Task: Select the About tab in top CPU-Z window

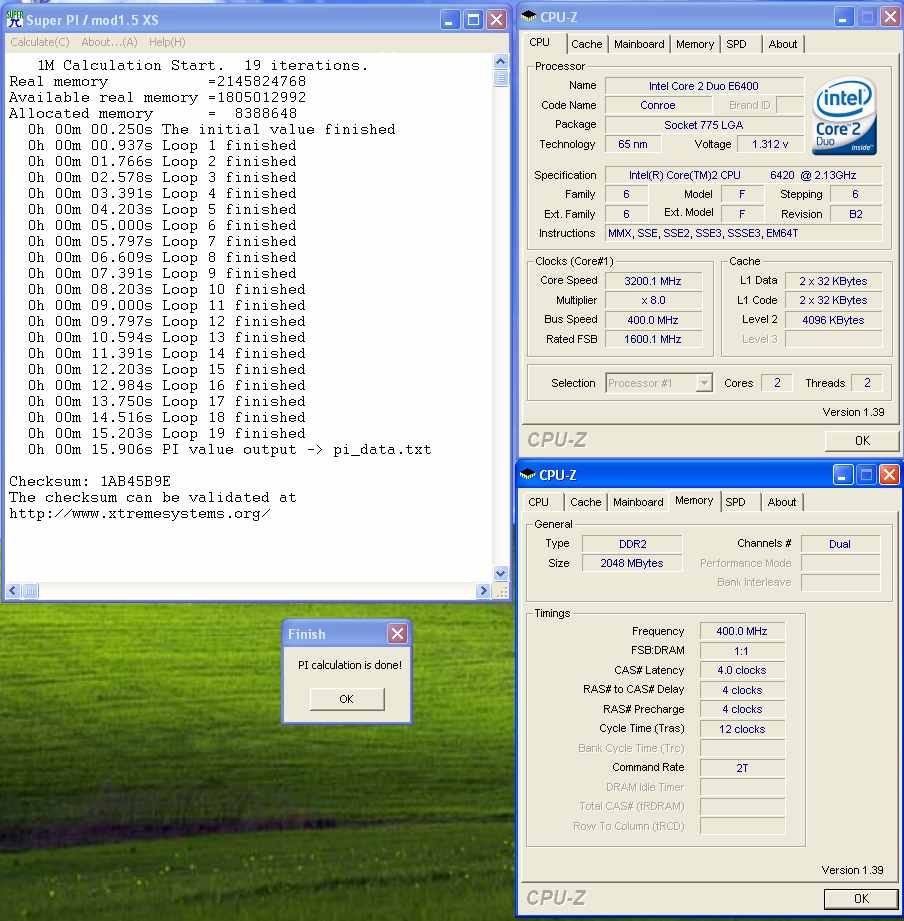Action: click(x=782, y=44)
